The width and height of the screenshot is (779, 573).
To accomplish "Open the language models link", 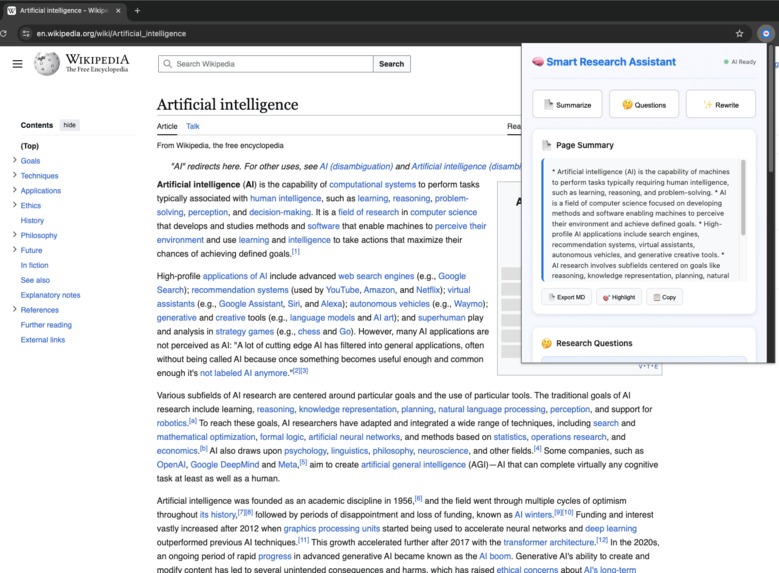I will tap(322, 318).
